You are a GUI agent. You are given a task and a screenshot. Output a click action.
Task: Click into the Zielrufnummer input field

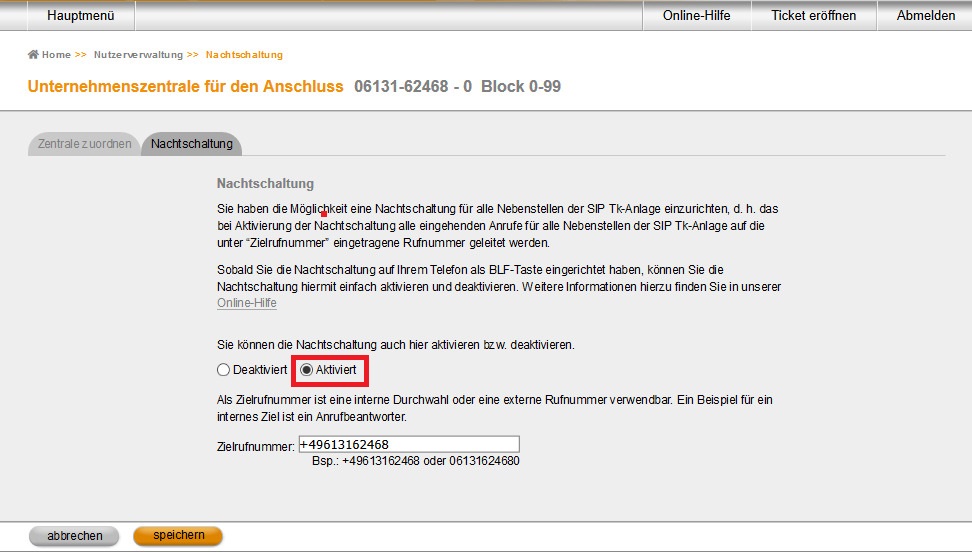(409, 444)
